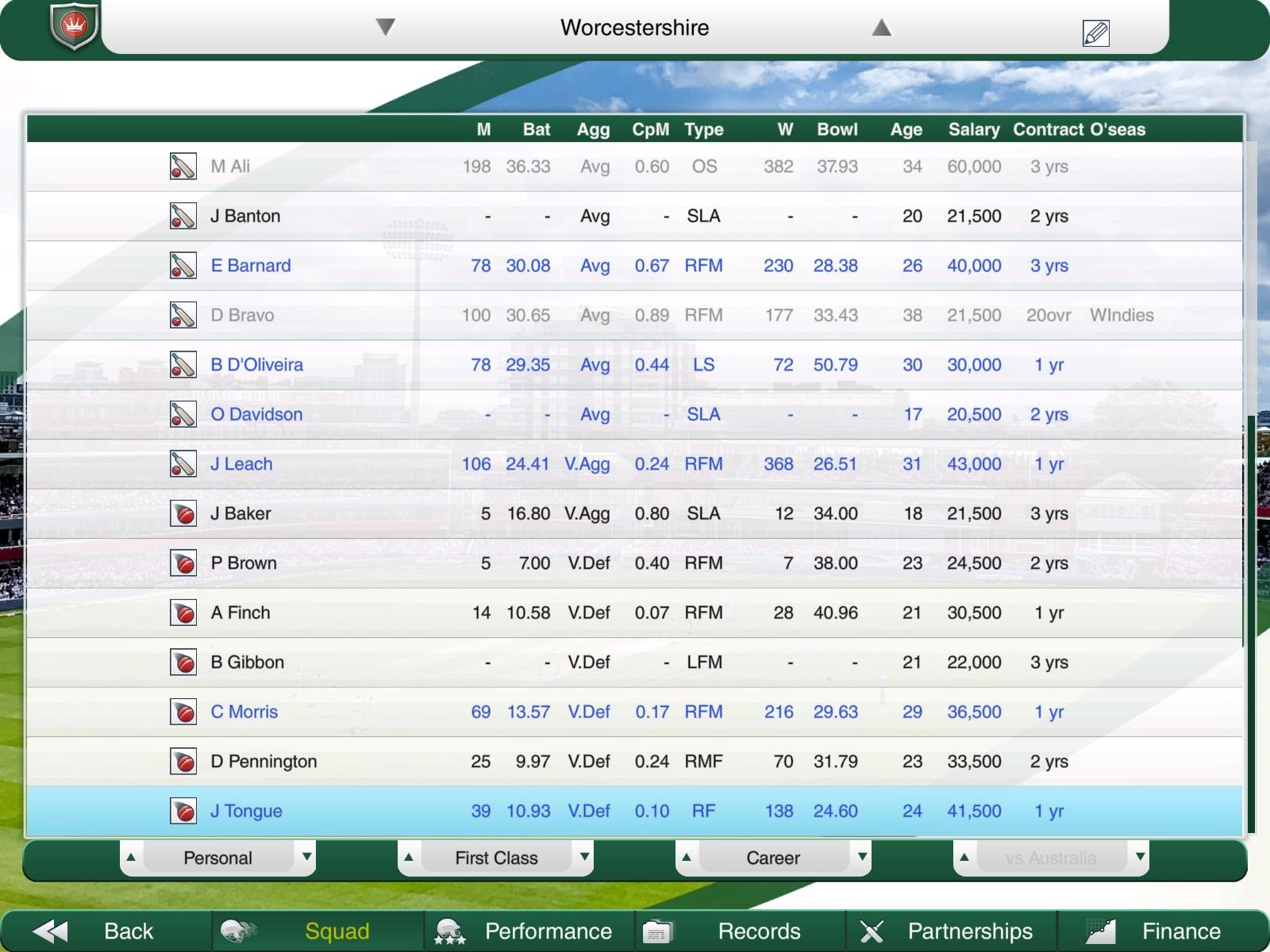Sort by Bat column header
The width and height of the screenshot is (1270, 952).
pos(537,129)
